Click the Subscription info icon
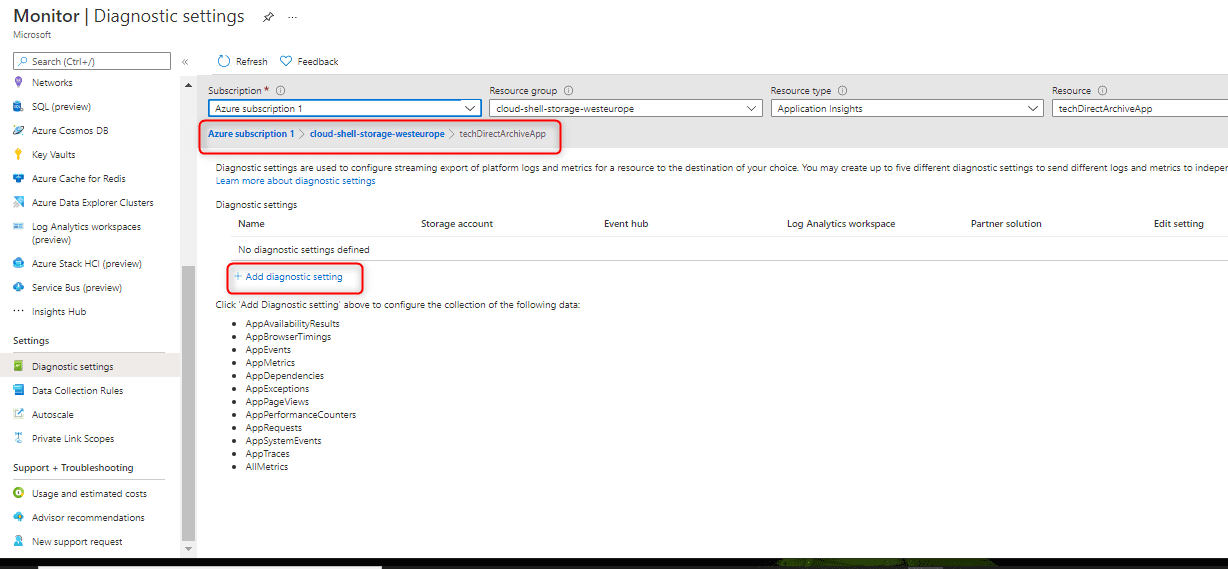The width and height of the screenshot is (1228, 569). click(280, 90)
